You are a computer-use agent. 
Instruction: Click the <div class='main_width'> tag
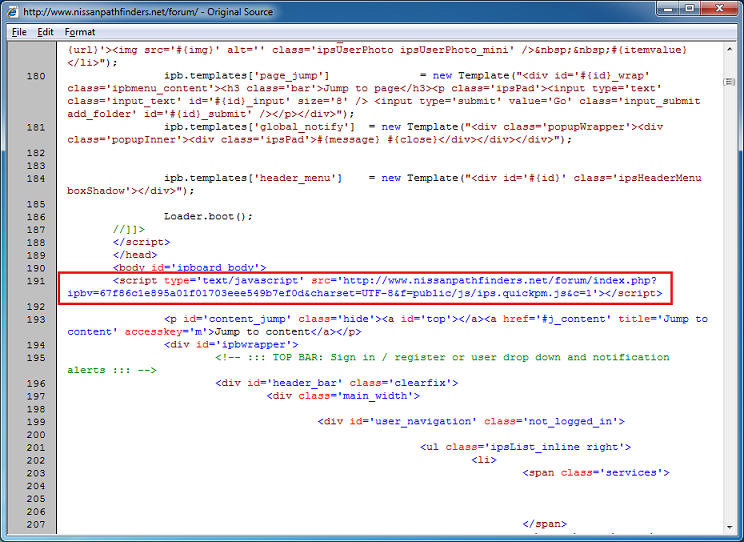point(343,396)
